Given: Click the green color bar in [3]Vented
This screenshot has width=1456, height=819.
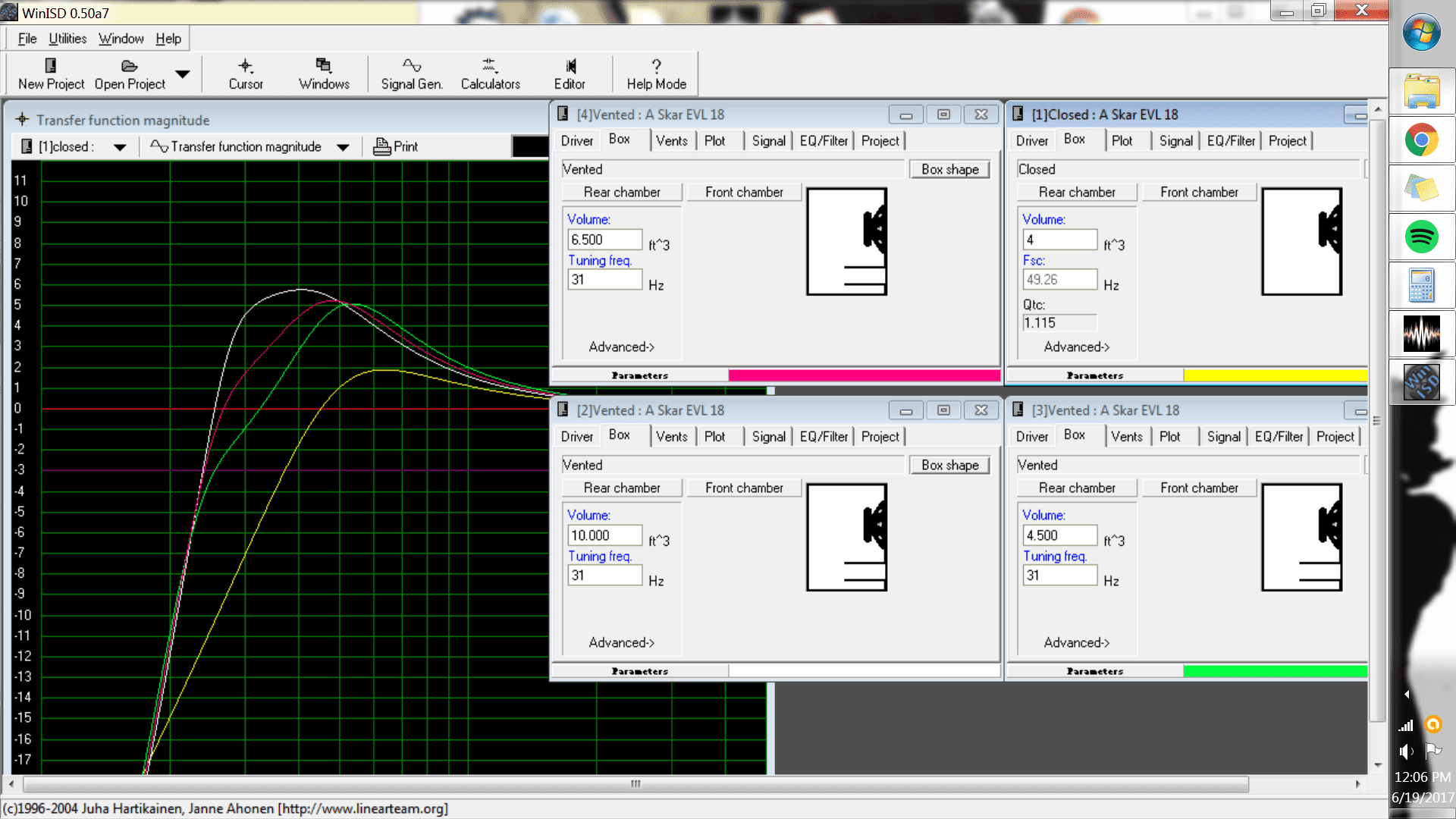Looking at the screenshot, I should [1276, 671].
